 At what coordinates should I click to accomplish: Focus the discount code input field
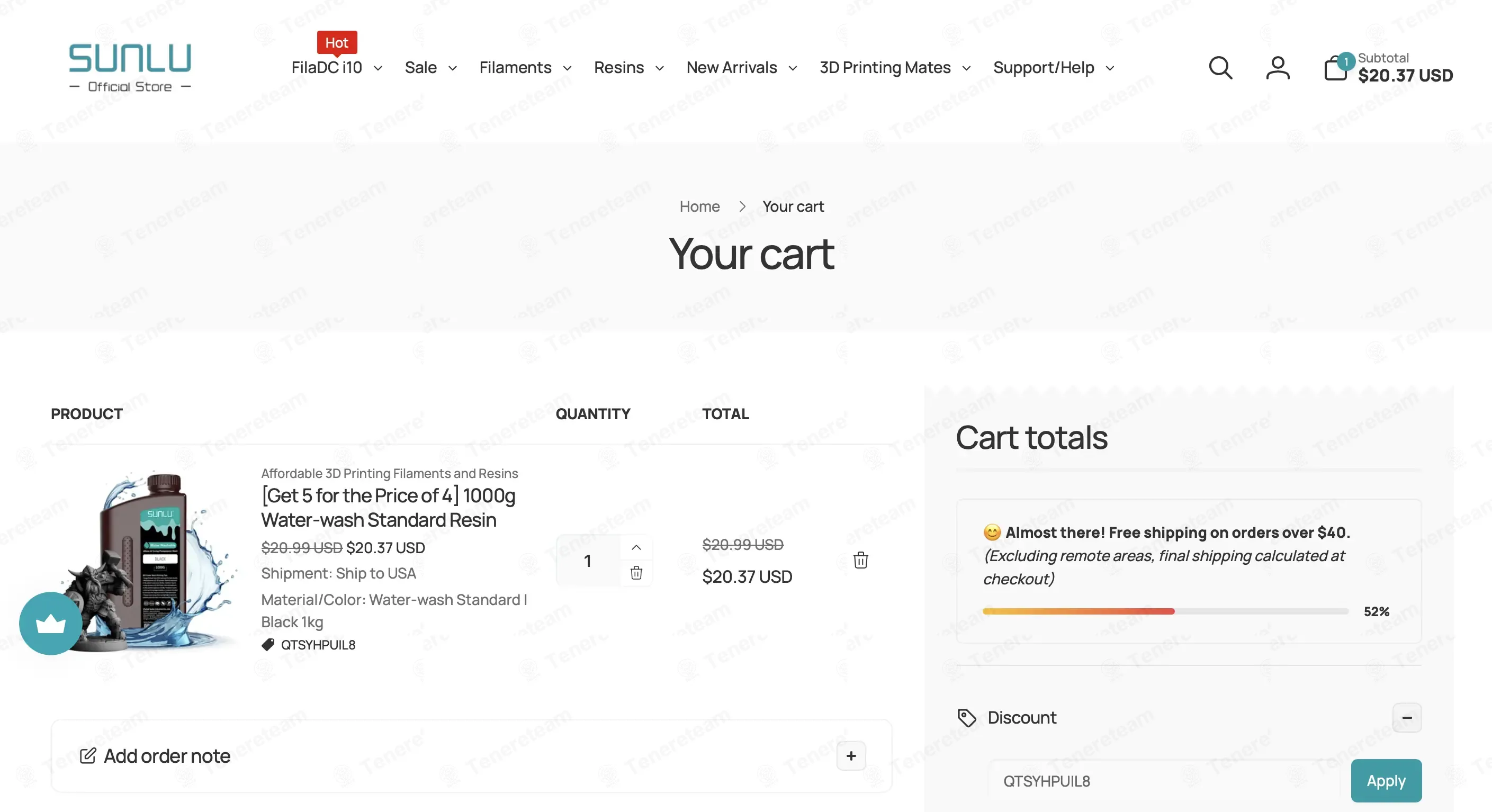click(x=1164, y=781)
